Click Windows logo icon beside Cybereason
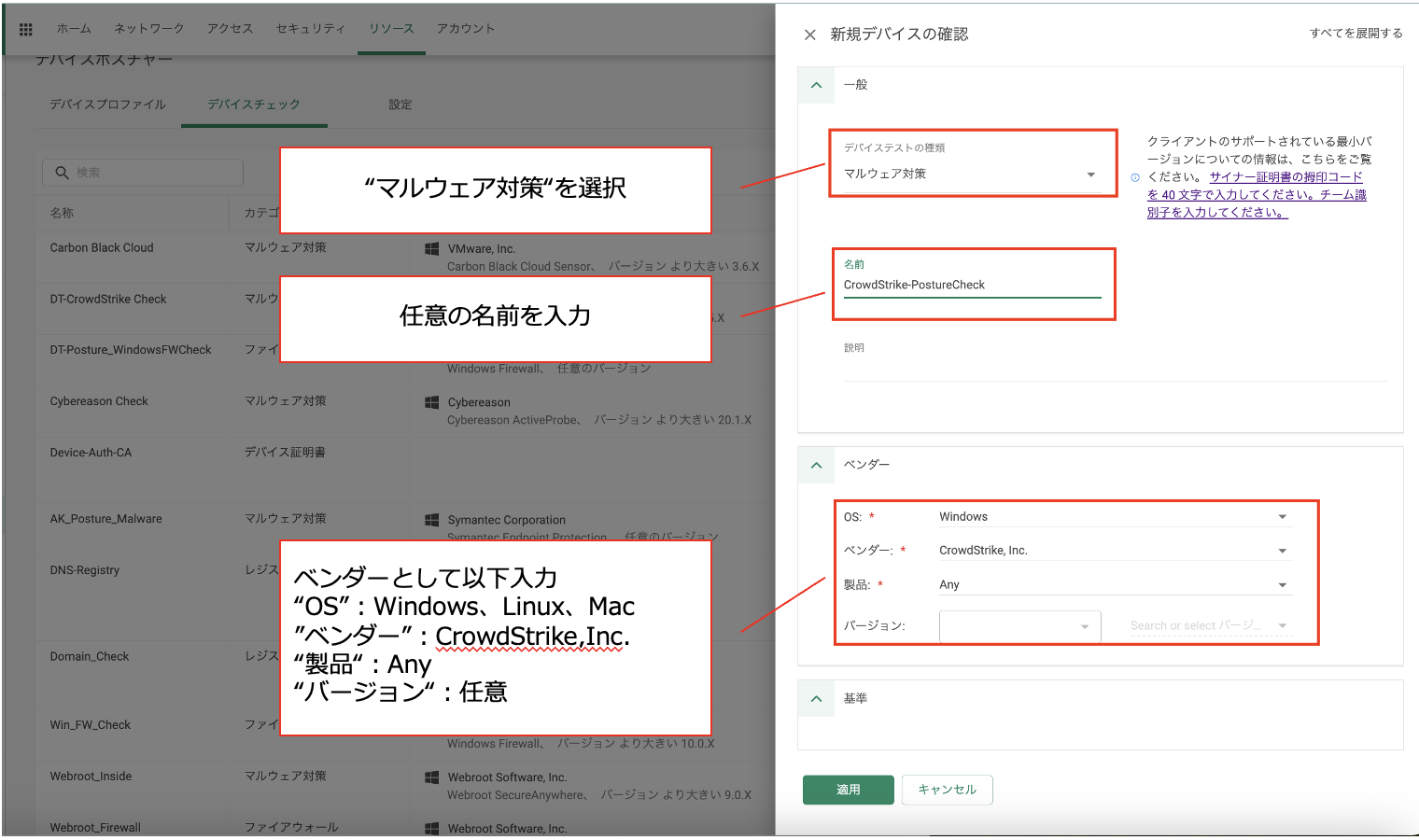Screen dimensions: 1419x840 pyautogui.click(x=432, y=402)
